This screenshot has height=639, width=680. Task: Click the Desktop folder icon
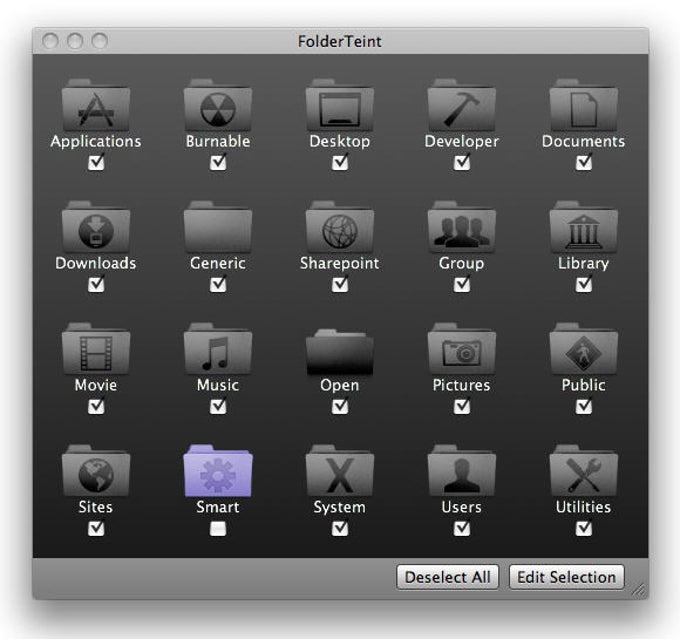click(340, 105)
